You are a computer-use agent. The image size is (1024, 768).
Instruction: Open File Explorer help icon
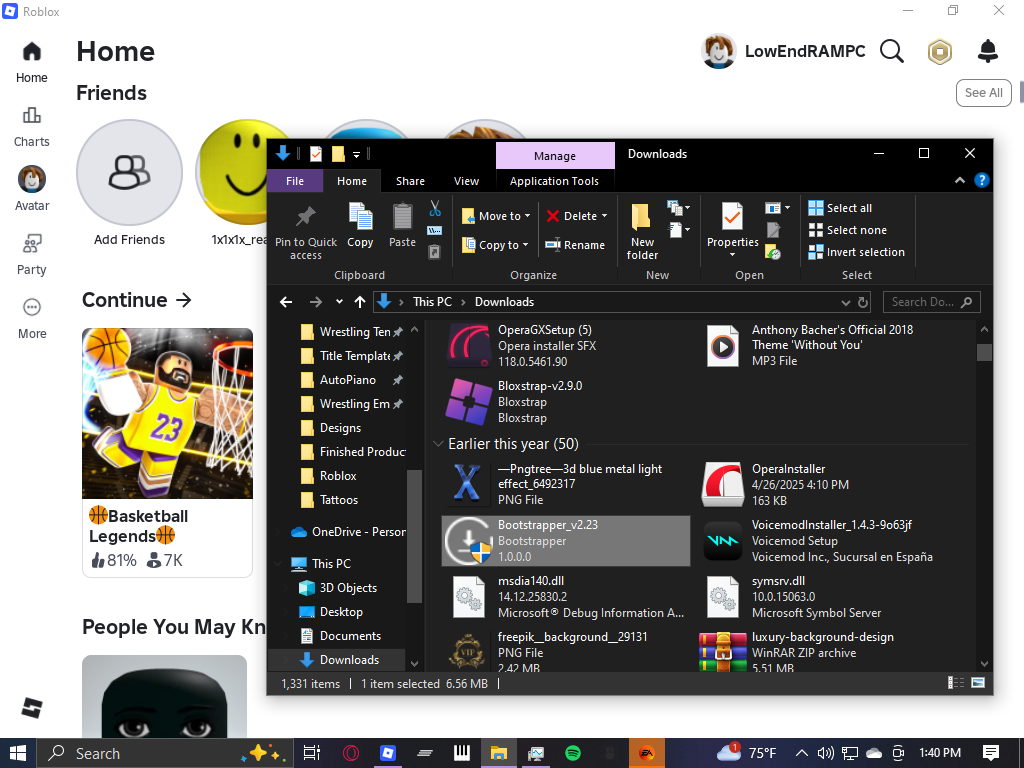coord(982,180)
